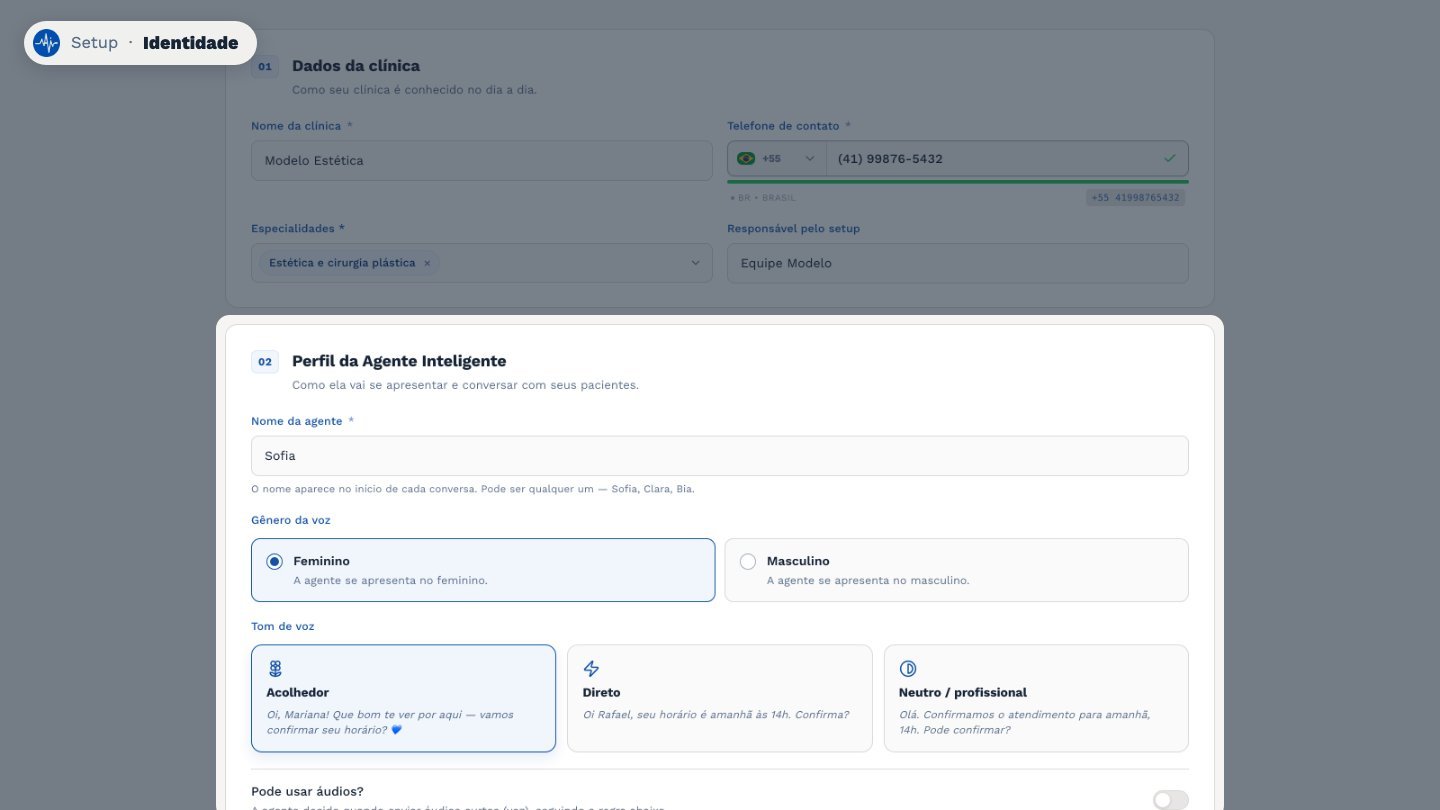
Task: Click the Nome da clínica input field
Action: coord(482,160)
